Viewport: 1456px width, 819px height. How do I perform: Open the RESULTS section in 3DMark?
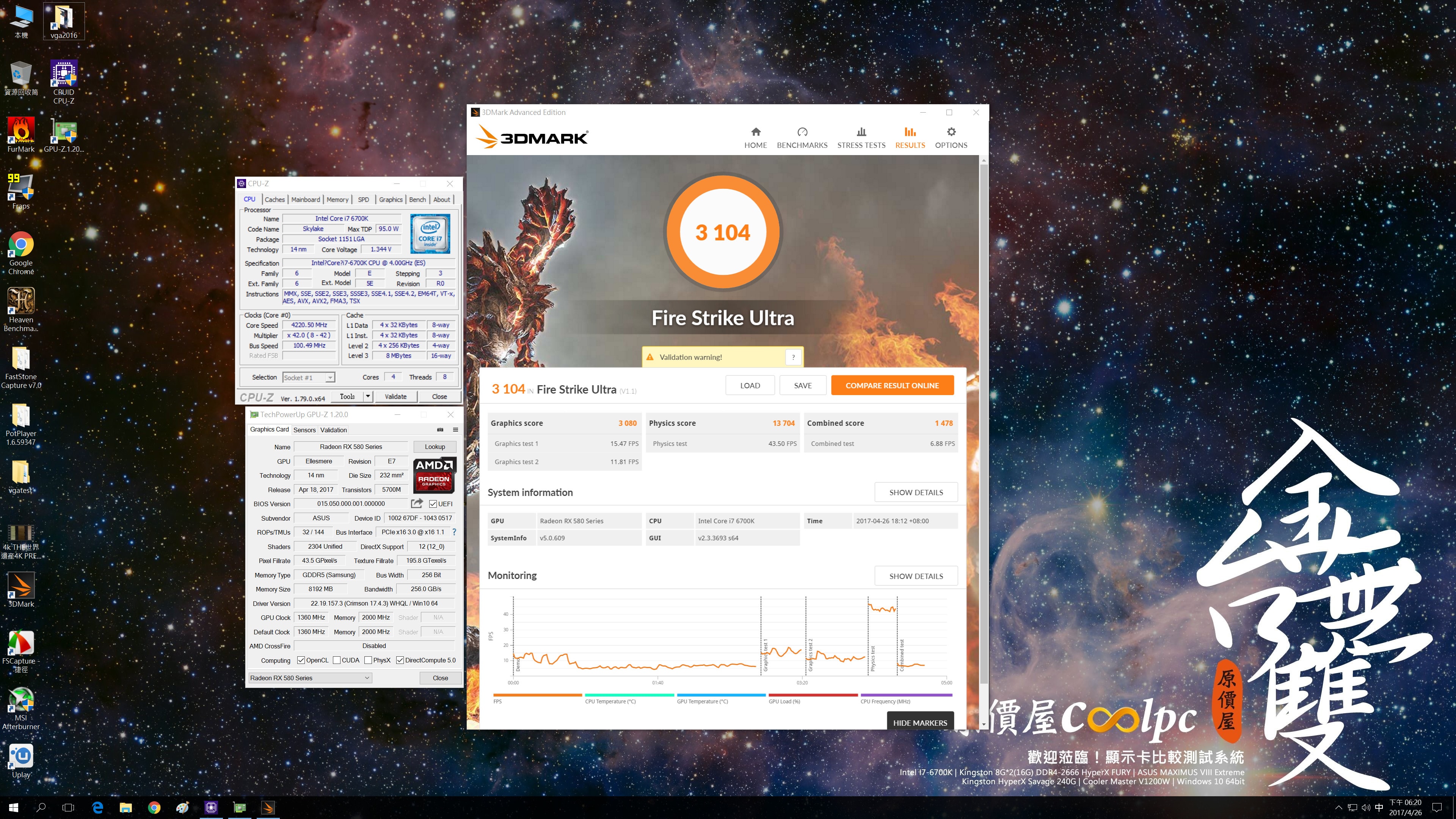coord(910,138)
